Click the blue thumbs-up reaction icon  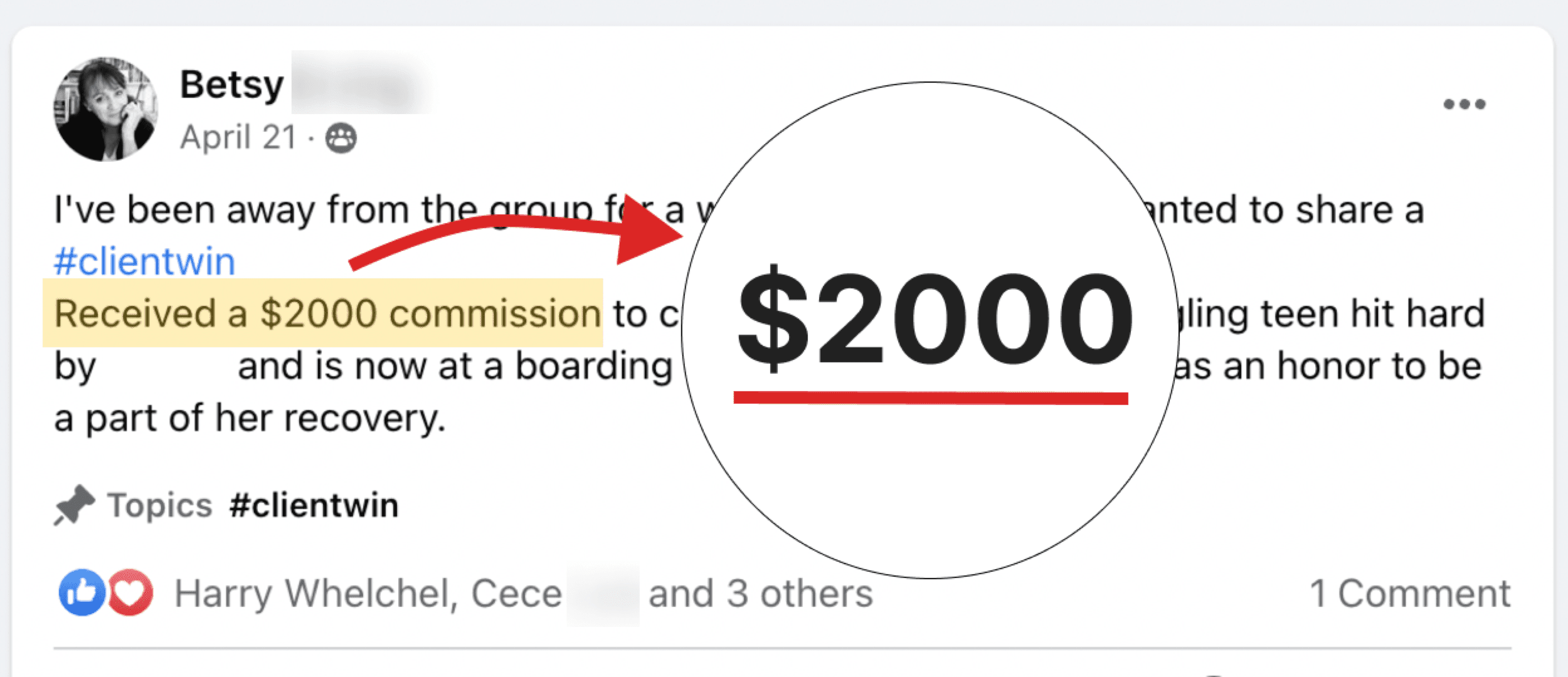82,592
